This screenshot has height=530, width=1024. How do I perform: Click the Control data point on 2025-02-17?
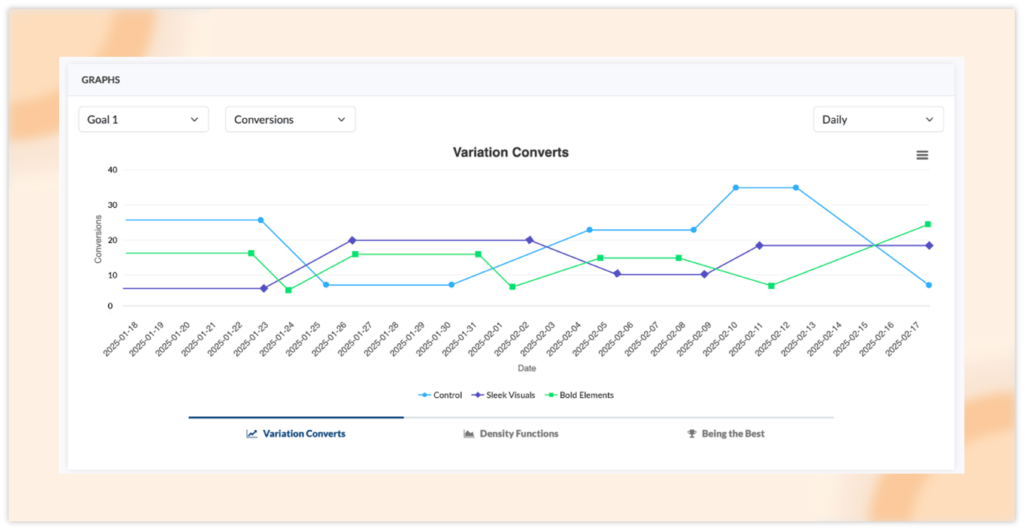click(928, 285)
